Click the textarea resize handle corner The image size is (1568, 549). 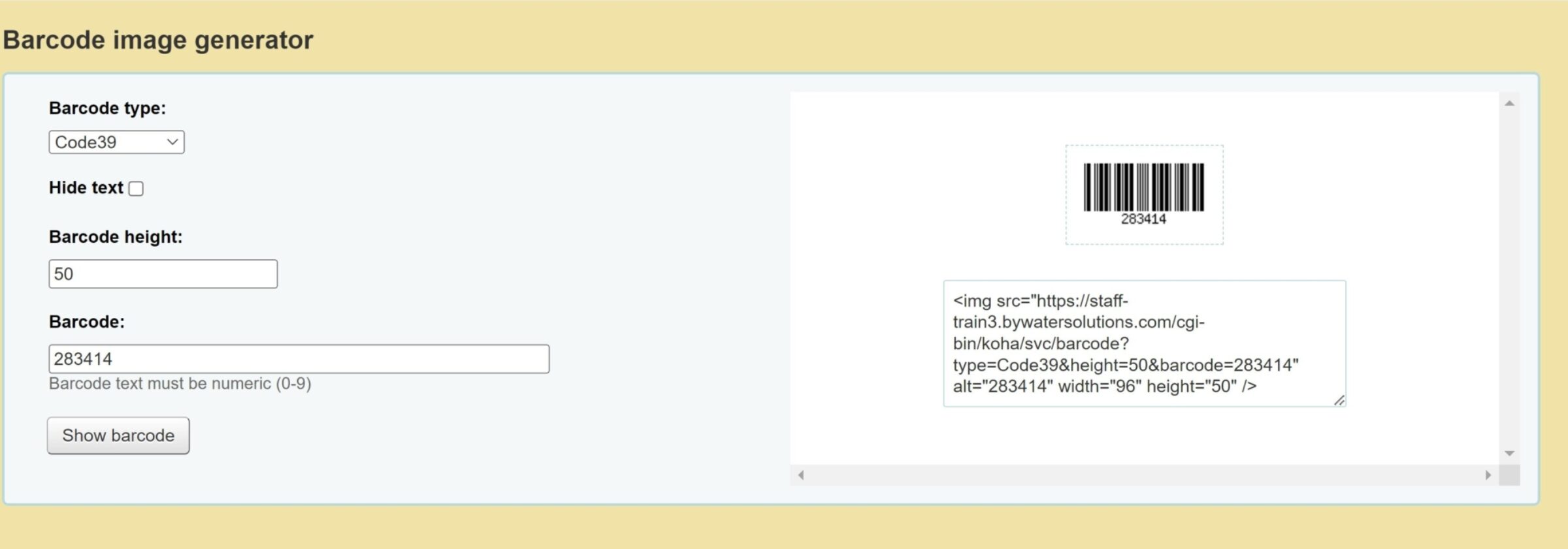tap(1339, 400)
